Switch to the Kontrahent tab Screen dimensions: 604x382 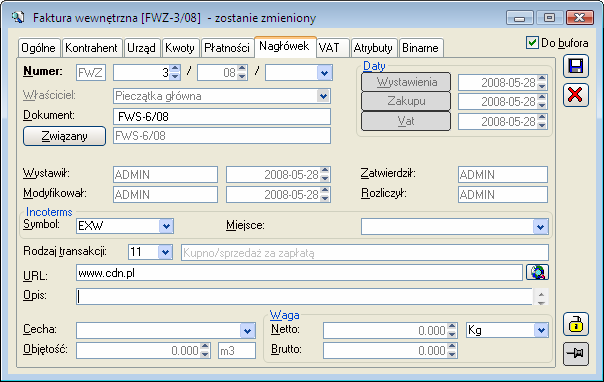(92, 48)
